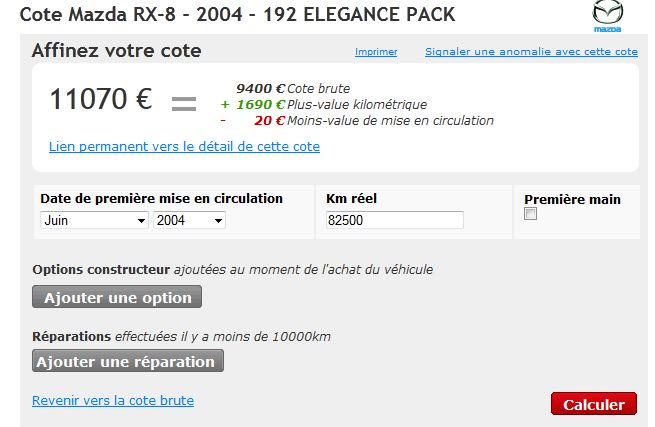
Task: Expand the Juin month dropdown
Action: (95, 221)
